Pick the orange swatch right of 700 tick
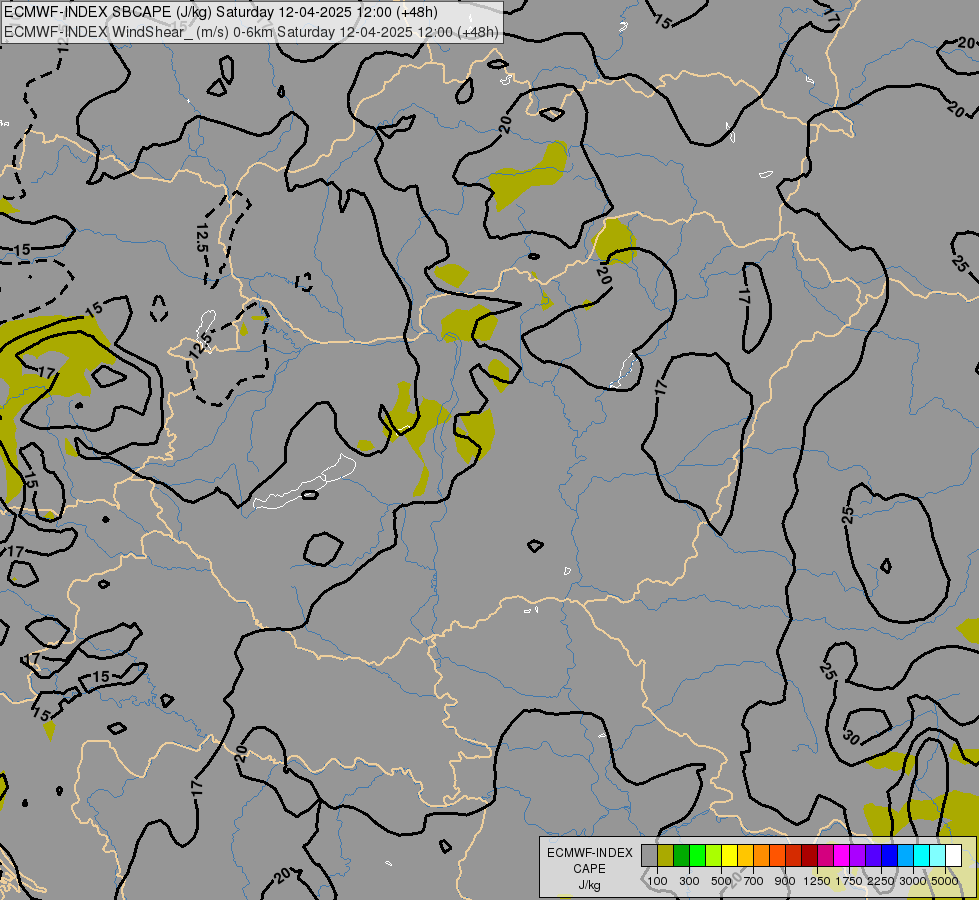The width and height of the screenshot is (979, 900). (x=762, y=856)
